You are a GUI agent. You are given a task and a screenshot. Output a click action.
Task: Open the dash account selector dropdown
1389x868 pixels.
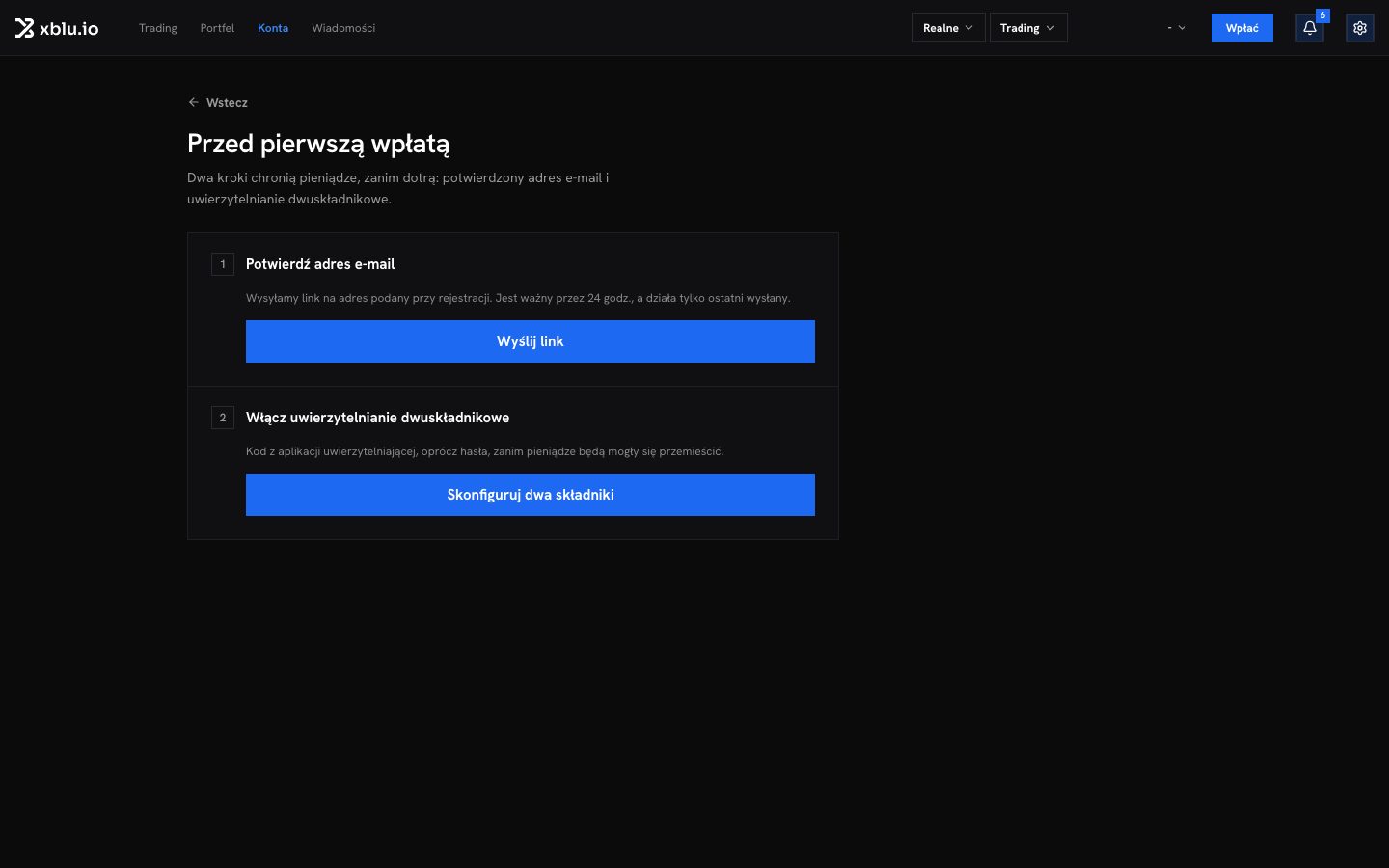click(x=1177, y=28)
